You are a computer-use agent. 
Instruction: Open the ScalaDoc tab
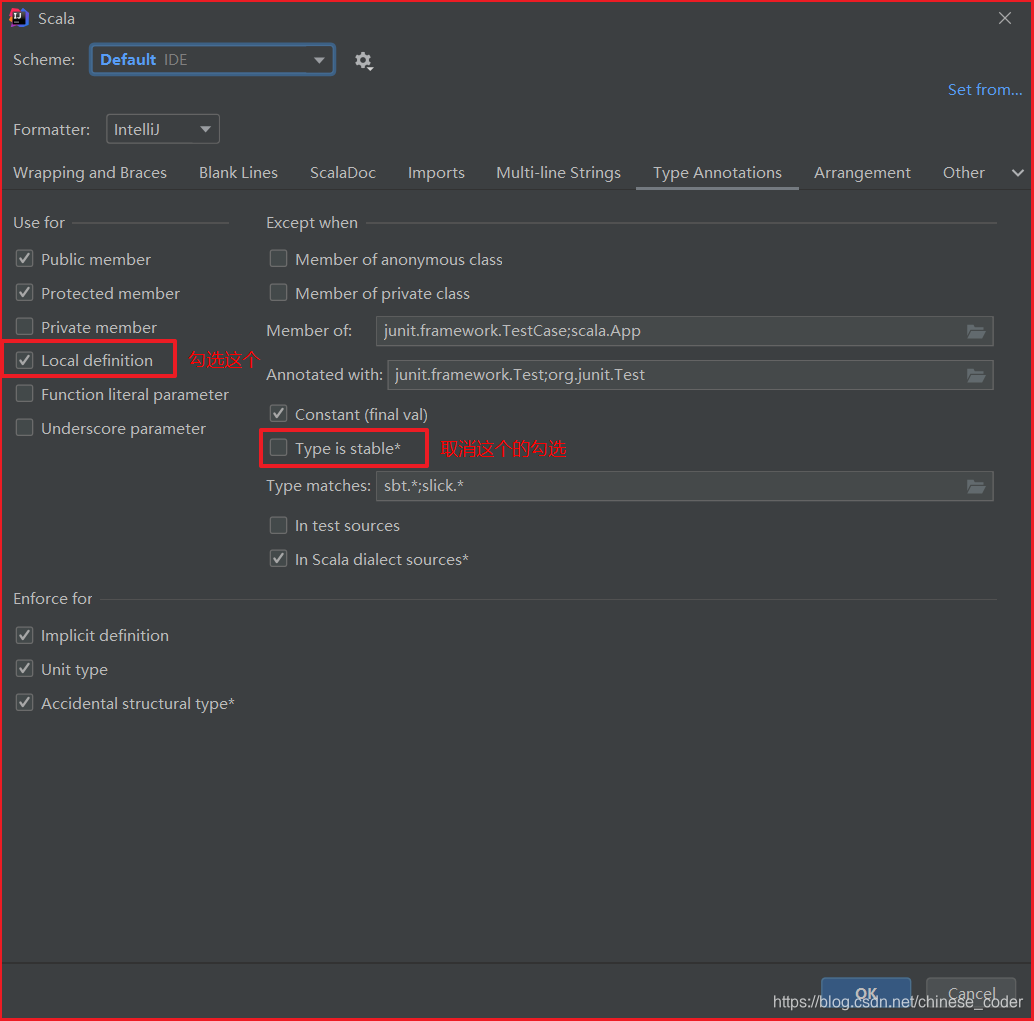(343, 173)
